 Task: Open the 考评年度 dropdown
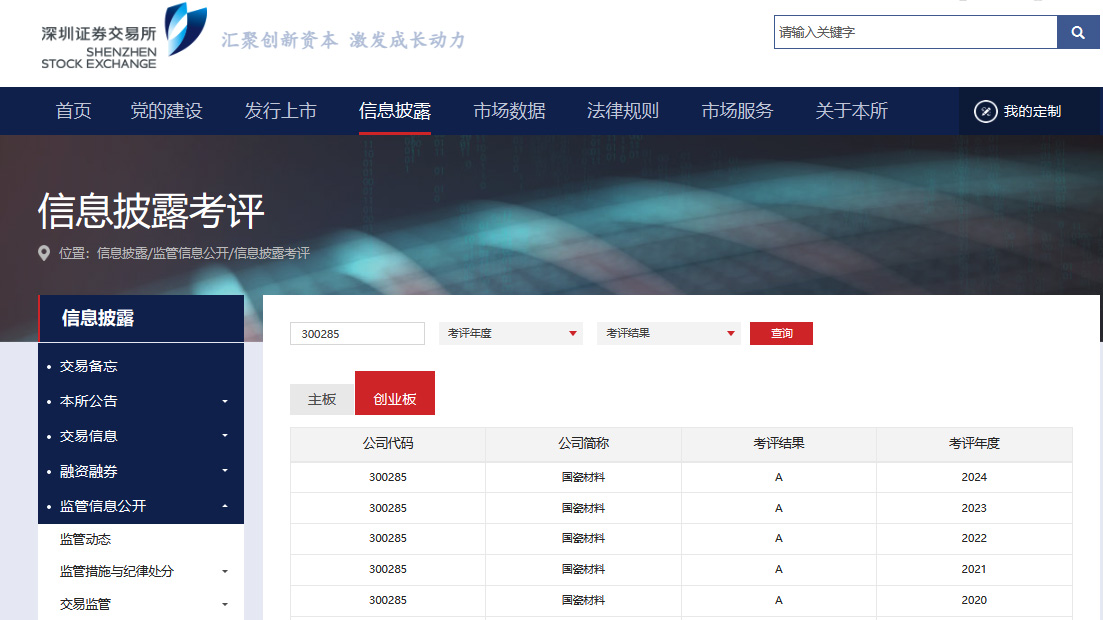click(510, 333)
